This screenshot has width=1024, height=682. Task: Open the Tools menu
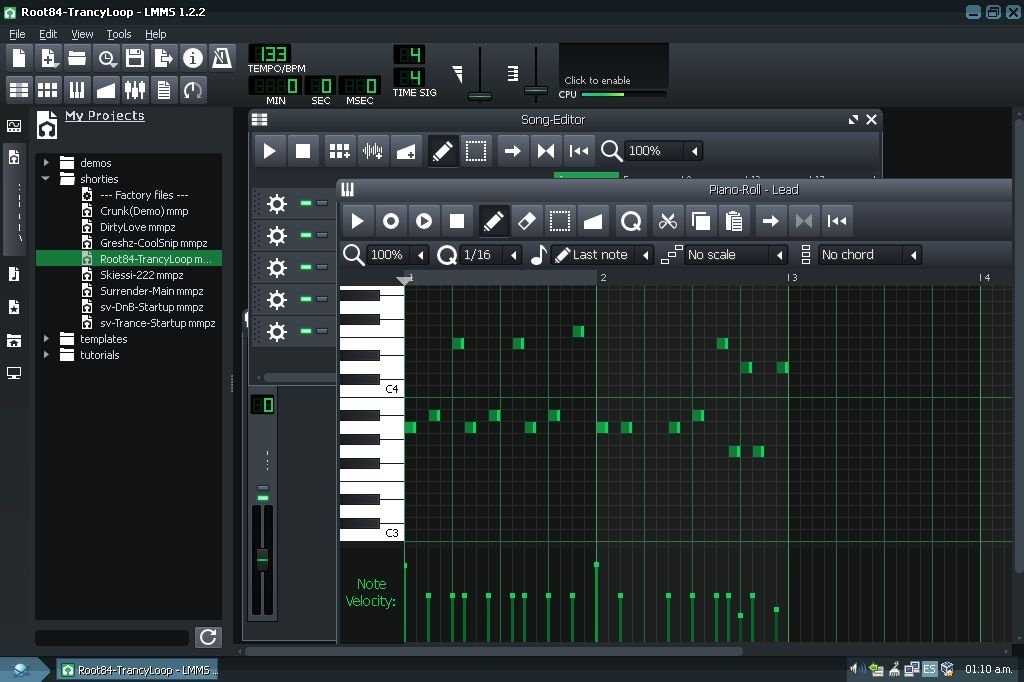(118, 34)
